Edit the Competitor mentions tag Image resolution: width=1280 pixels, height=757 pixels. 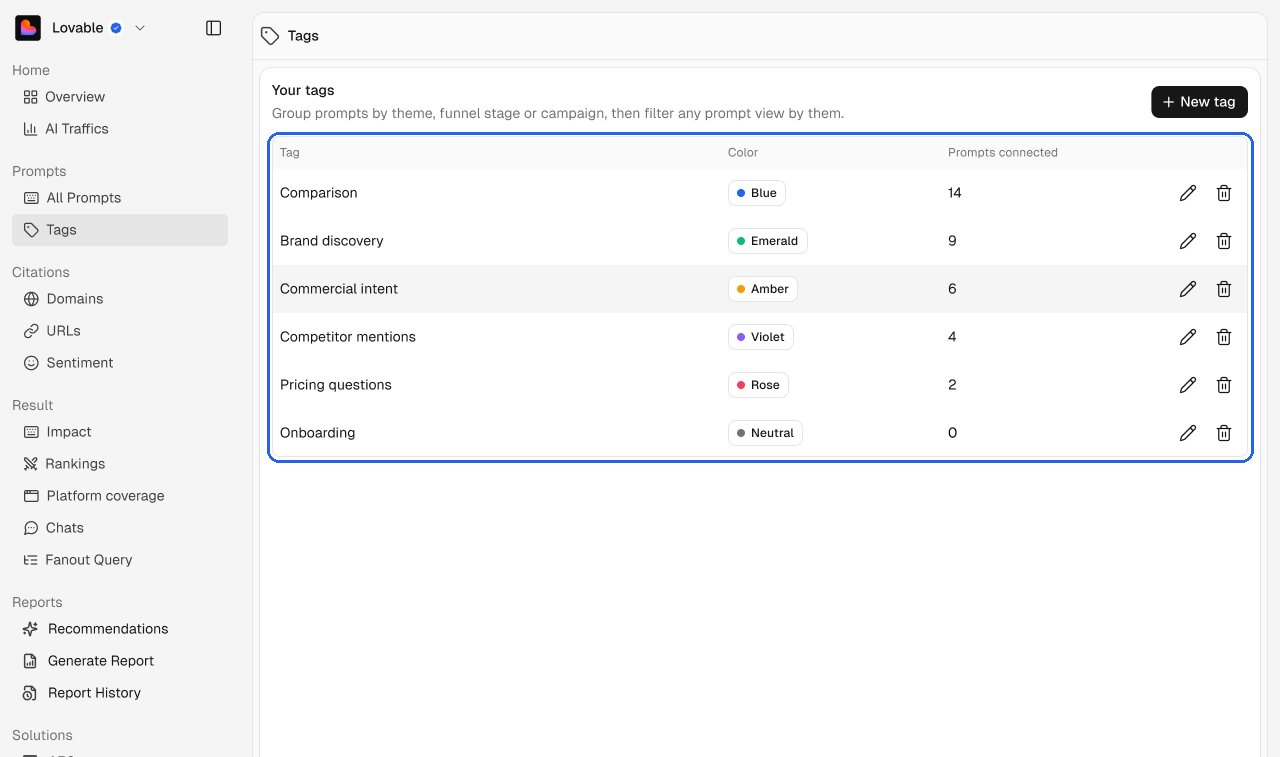[x=1188, y=337]
